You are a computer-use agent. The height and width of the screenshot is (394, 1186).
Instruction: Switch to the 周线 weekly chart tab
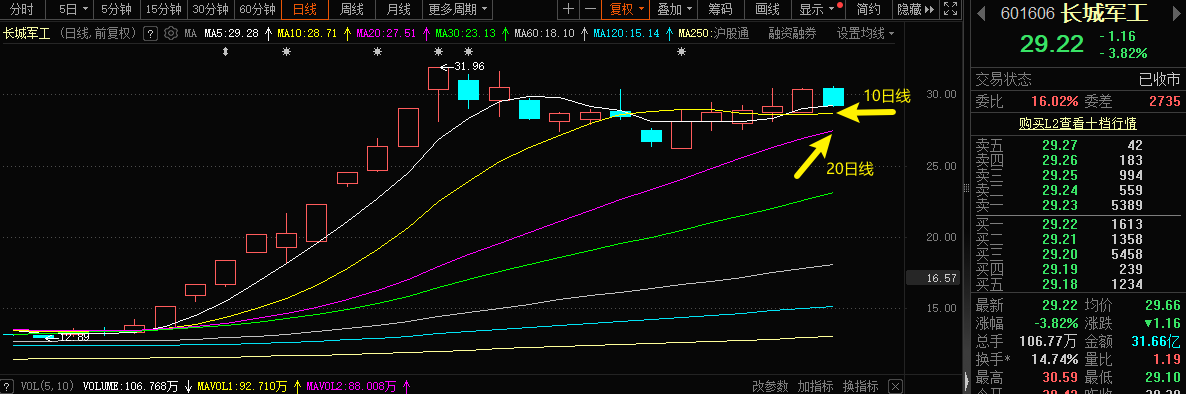[x=352, y=10]
